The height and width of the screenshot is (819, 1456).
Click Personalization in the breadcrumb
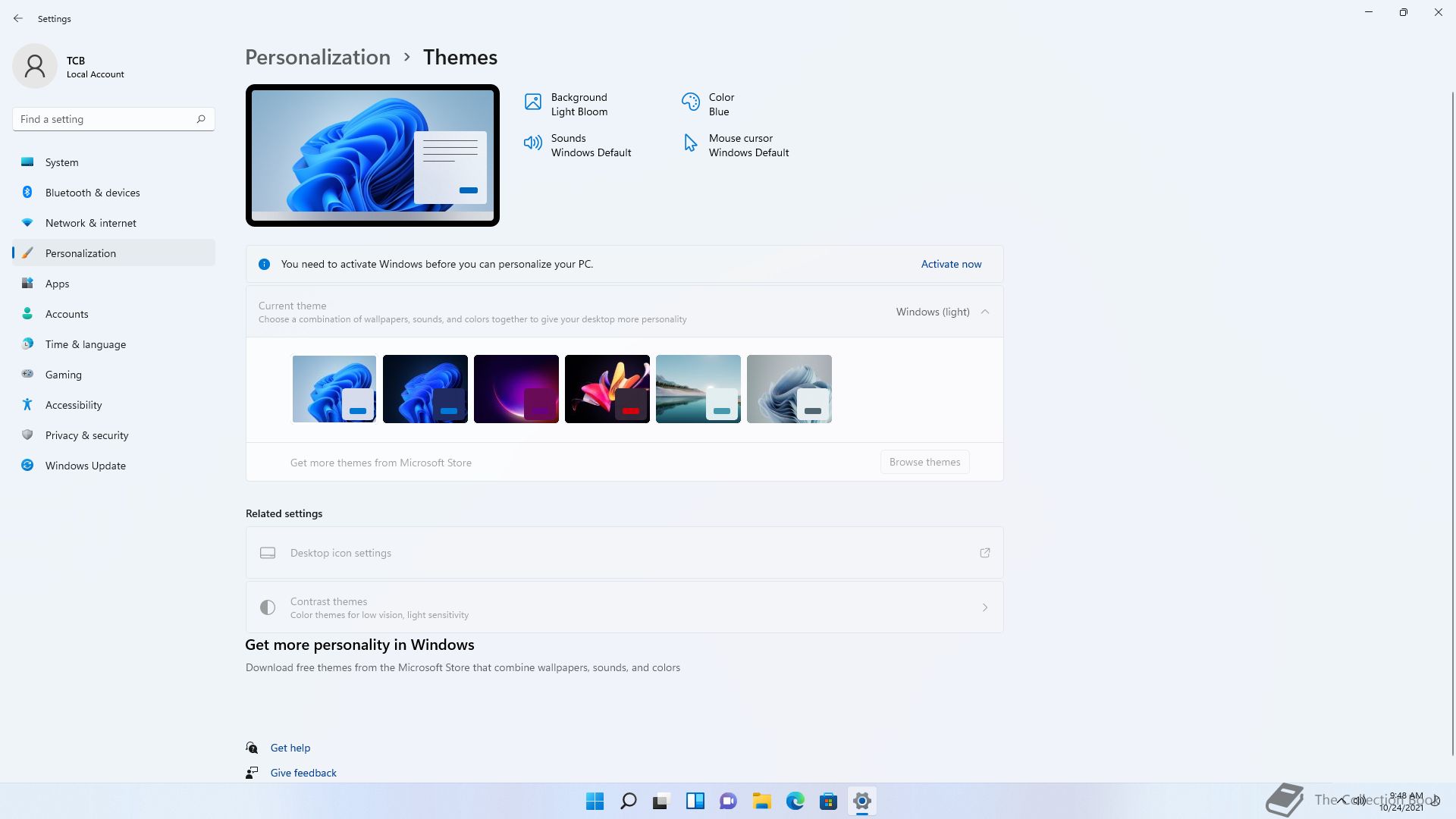[318, 58]
